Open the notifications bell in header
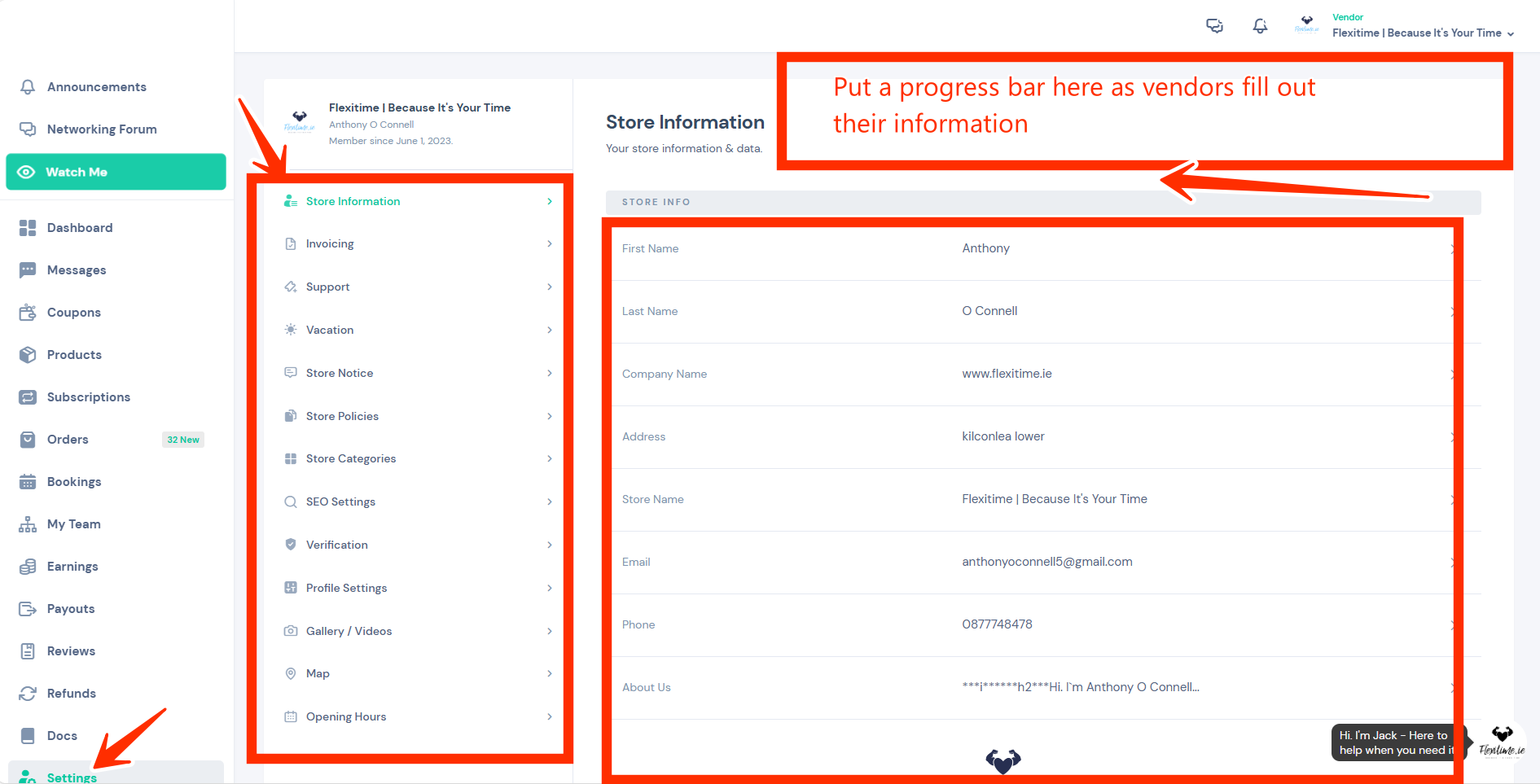Viewport: 1540px width, 784px height. coord(1260,26)
